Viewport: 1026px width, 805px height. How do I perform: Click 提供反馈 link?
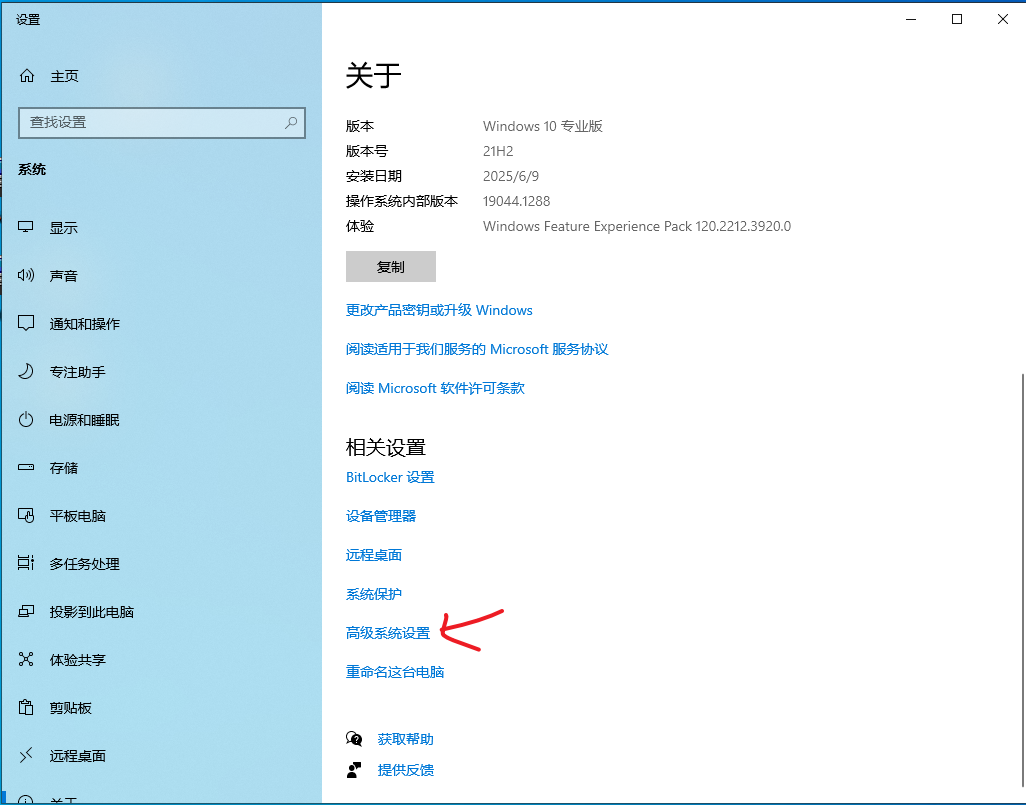406,770
